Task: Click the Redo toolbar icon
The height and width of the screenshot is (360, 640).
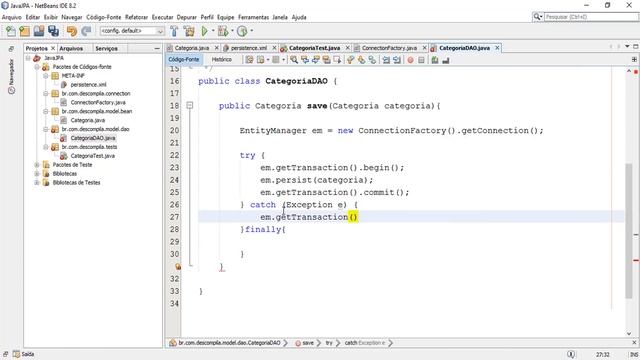Action: (x=86, y=31)
